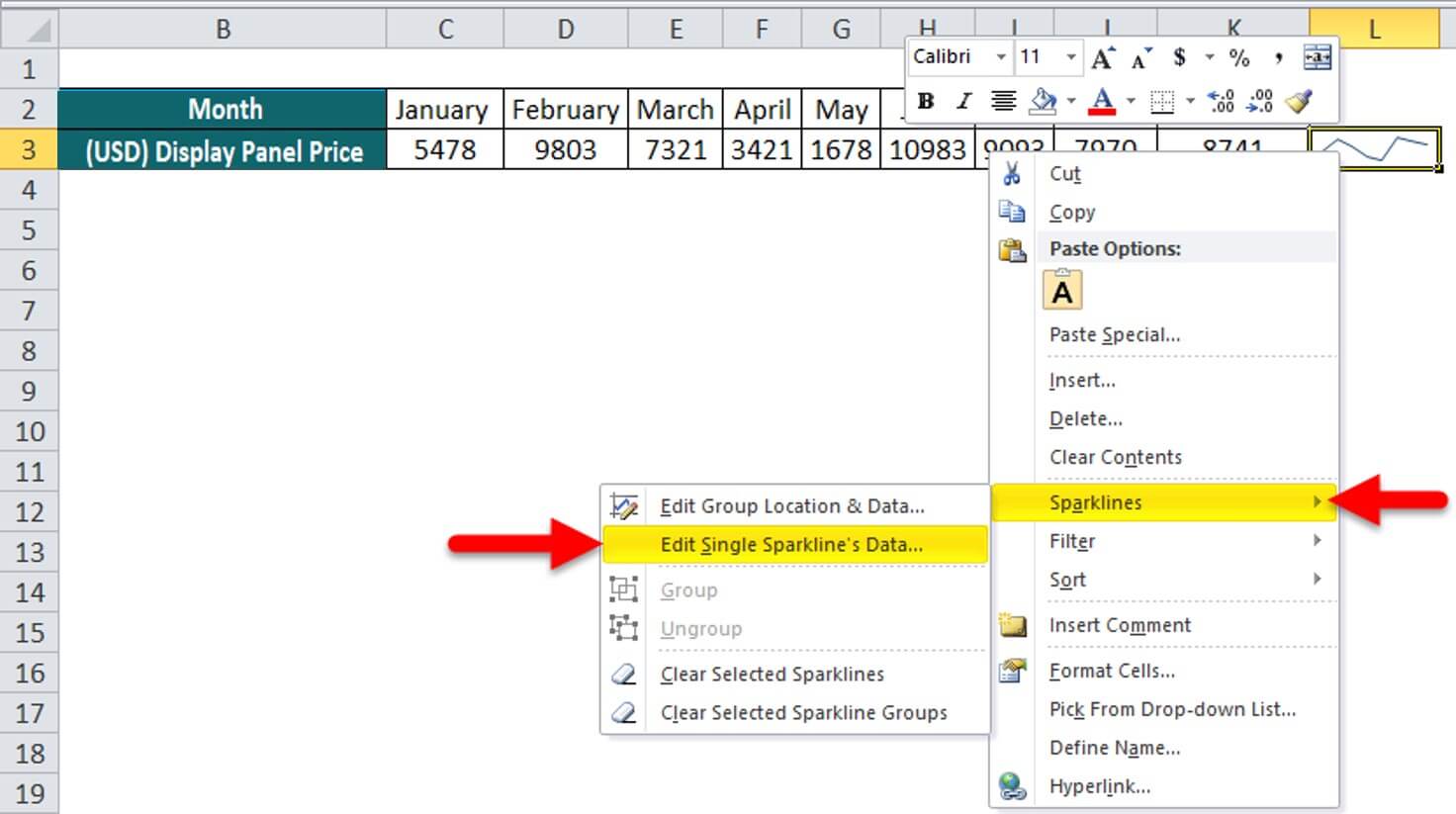
Task: Click the Insert Comment note icon
Action: 1012,625
